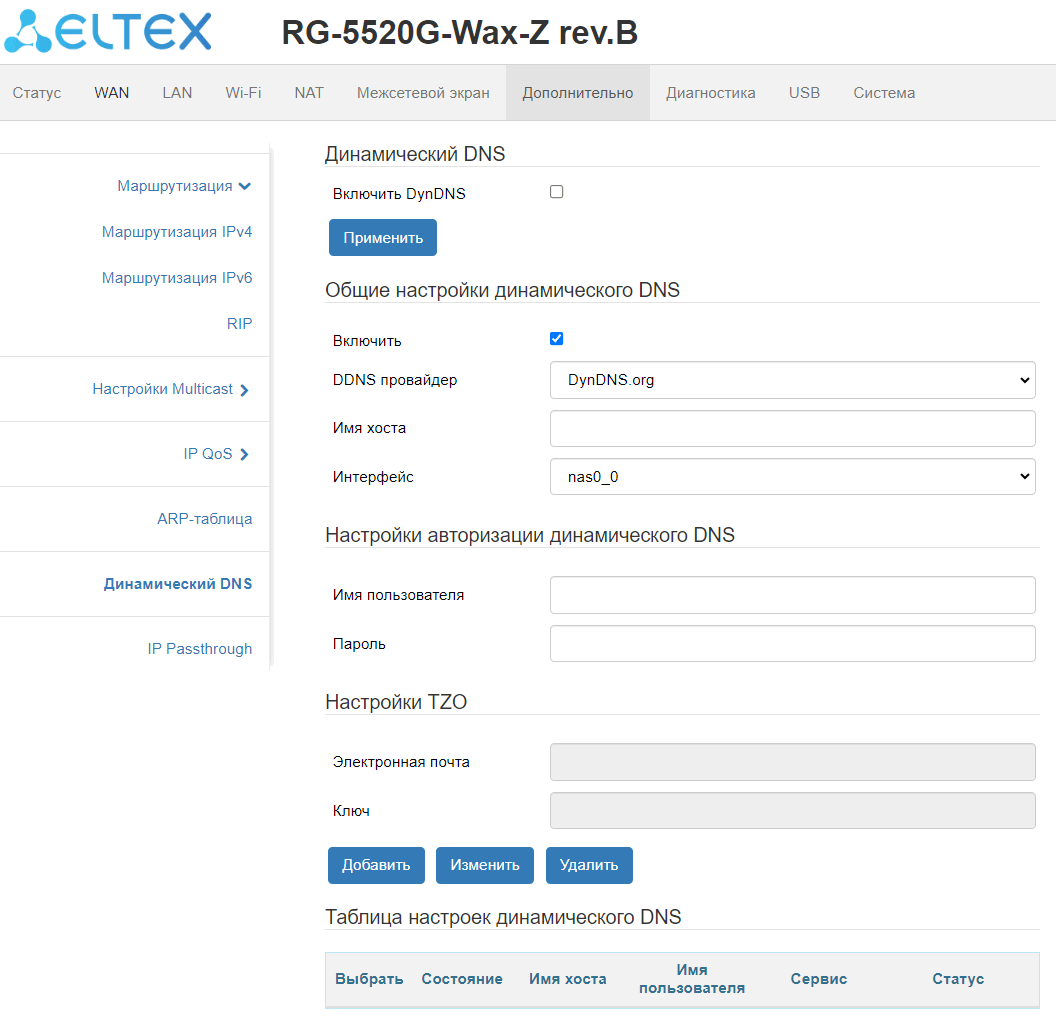Click the Eltex logo

[108, 32]
